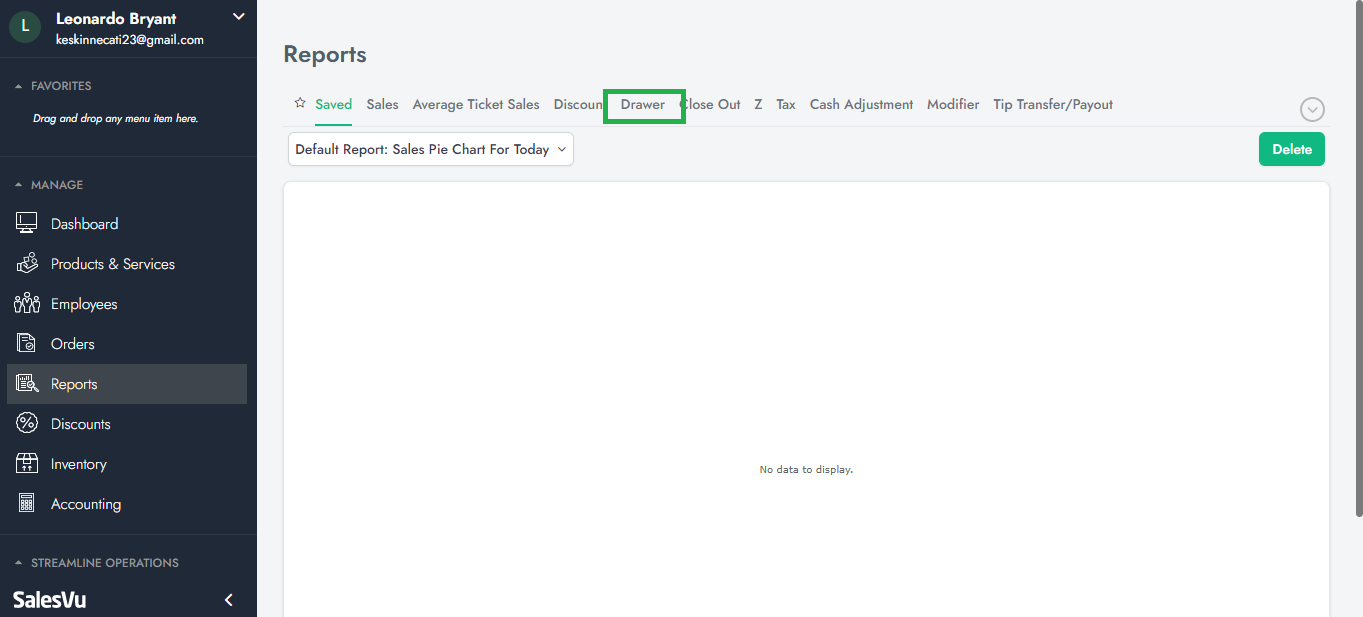Open the Leonardo Bryant account dropdown
This screenshot has height=617, width=1363.
(x=238, y=16)
